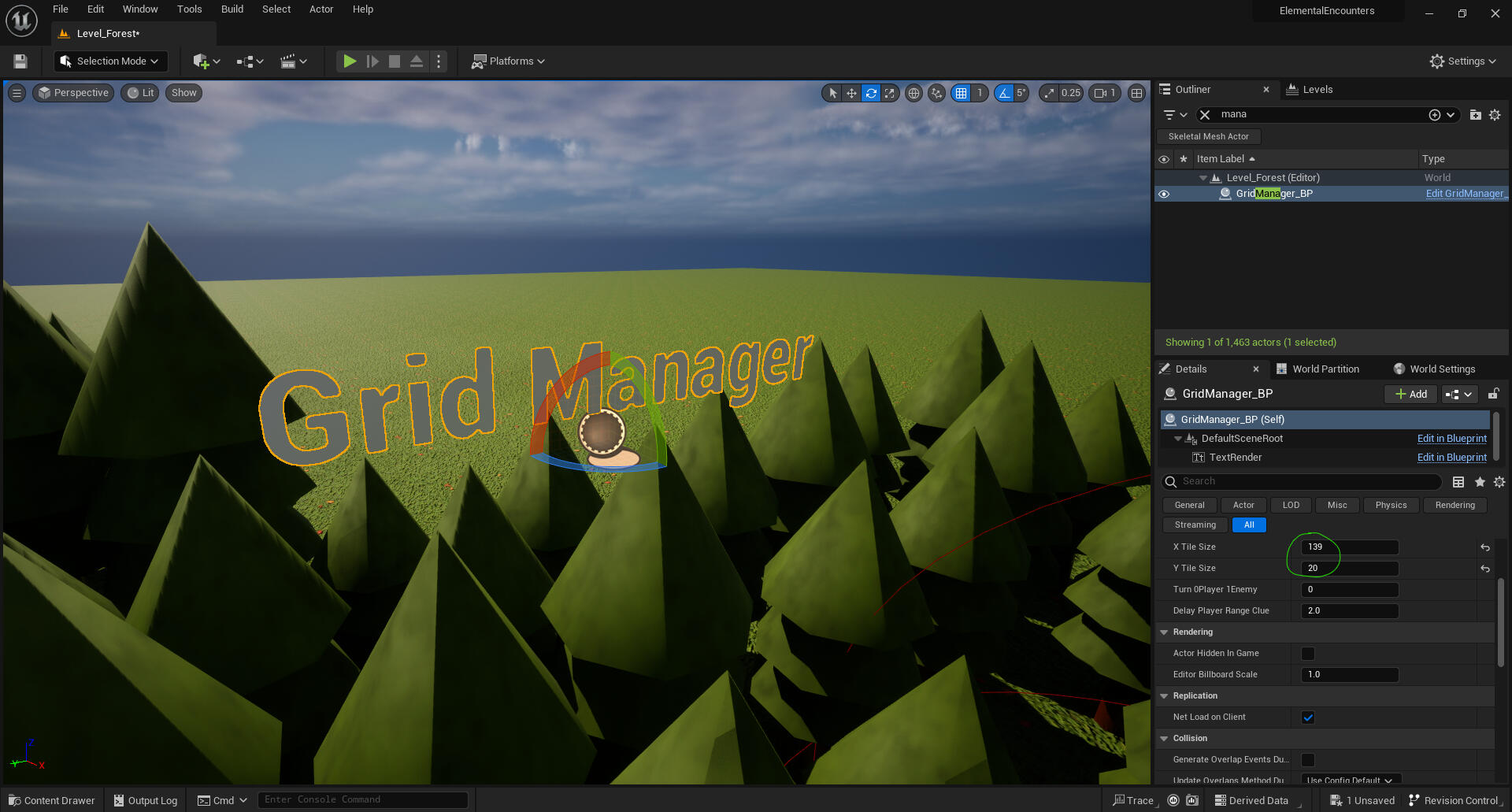This screenshot has height=812, width=1512.
Task: Open the Selection Mode dropdown
Action: (x=110, y=61)
